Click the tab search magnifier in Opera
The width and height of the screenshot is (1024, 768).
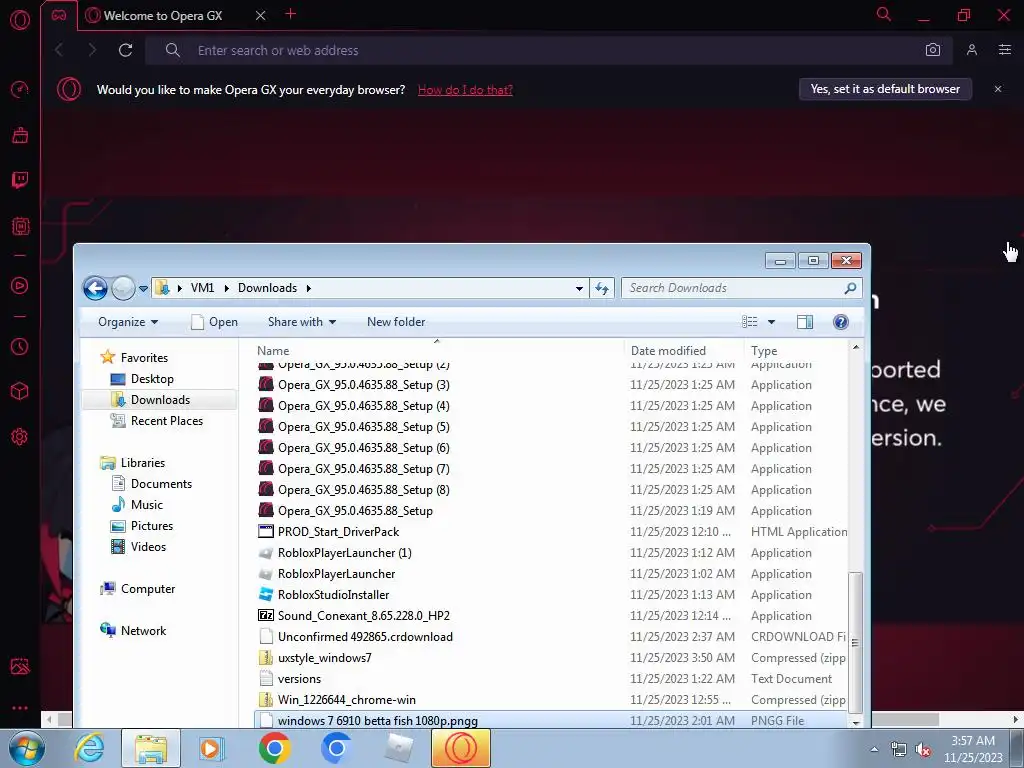pyautogui.click(x=884, y=14)
